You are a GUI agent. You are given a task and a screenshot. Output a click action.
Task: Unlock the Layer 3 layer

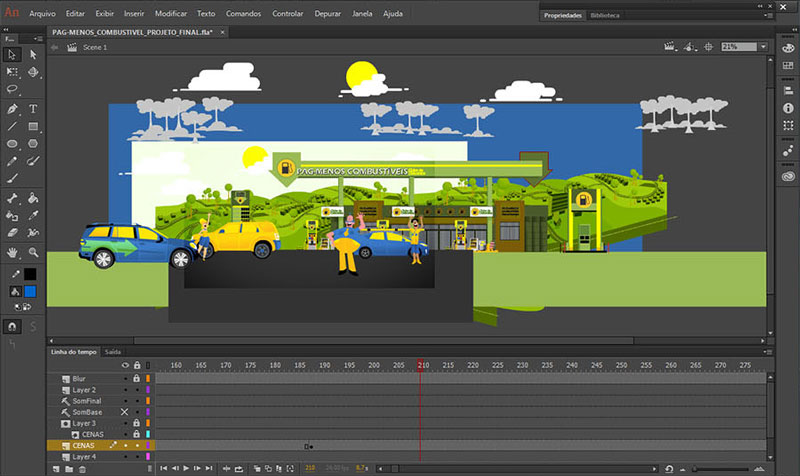coord(137,423)
